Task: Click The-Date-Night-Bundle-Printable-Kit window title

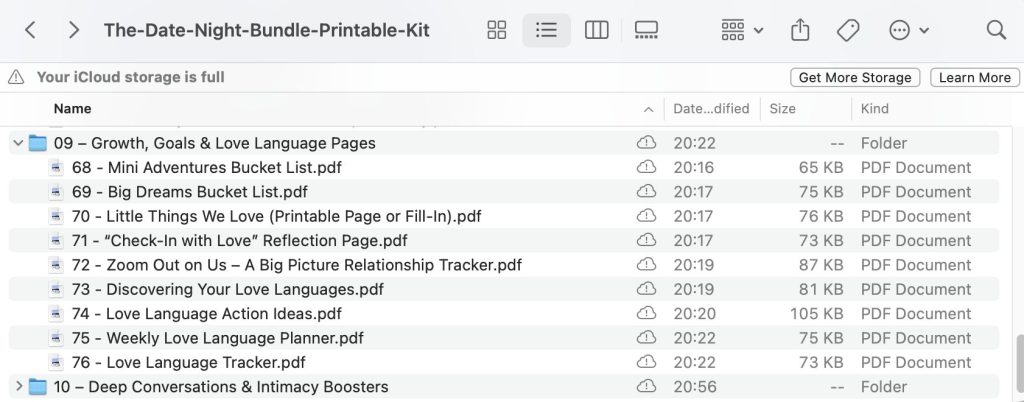Action: 266,30
